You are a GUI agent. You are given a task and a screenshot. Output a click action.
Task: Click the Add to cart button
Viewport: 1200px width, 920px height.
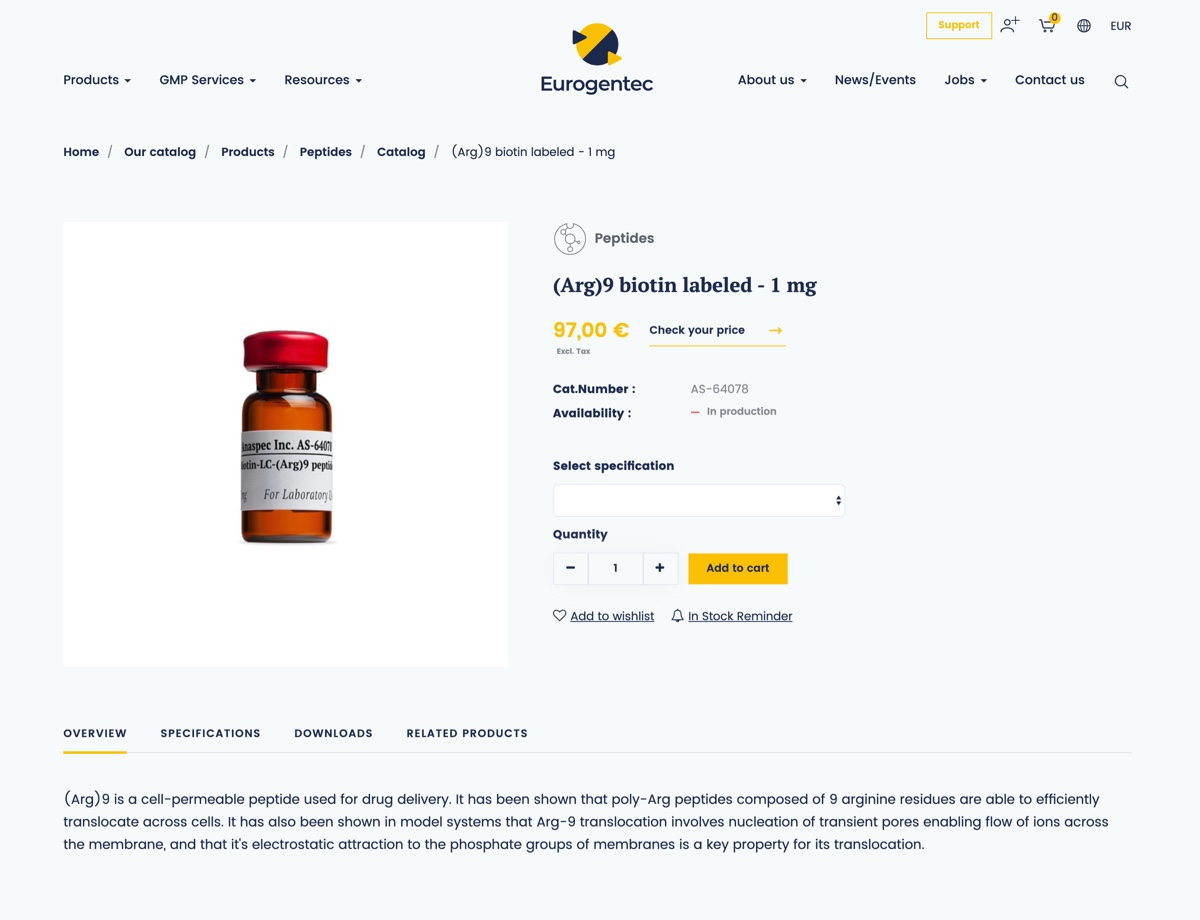pyautogui.click(x=738, y=568)
